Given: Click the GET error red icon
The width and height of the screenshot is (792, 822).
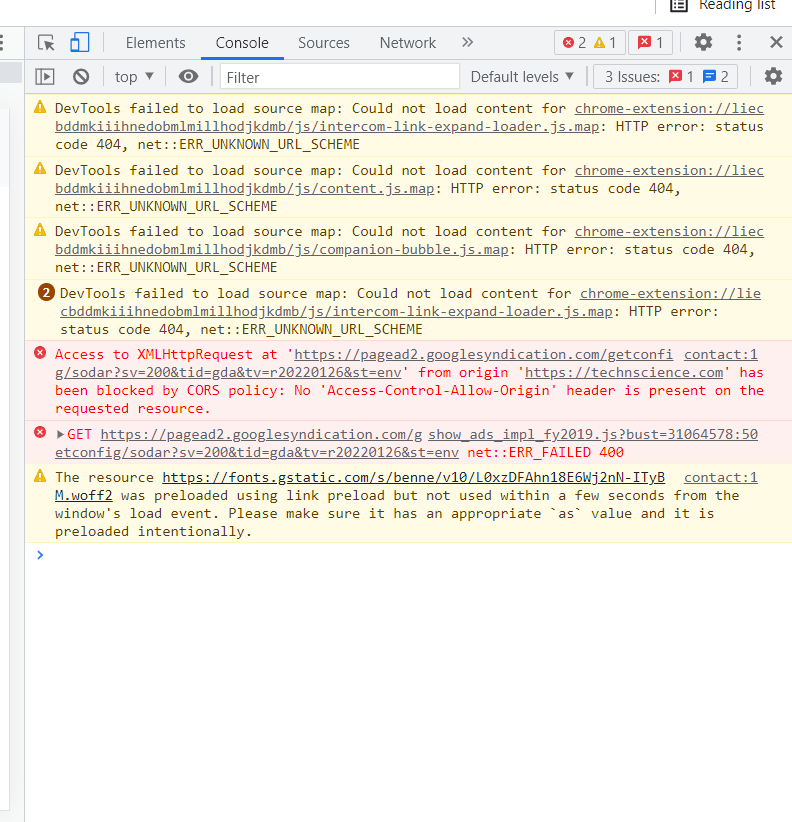Looking at the screenshot, I should tap(40, 432).
